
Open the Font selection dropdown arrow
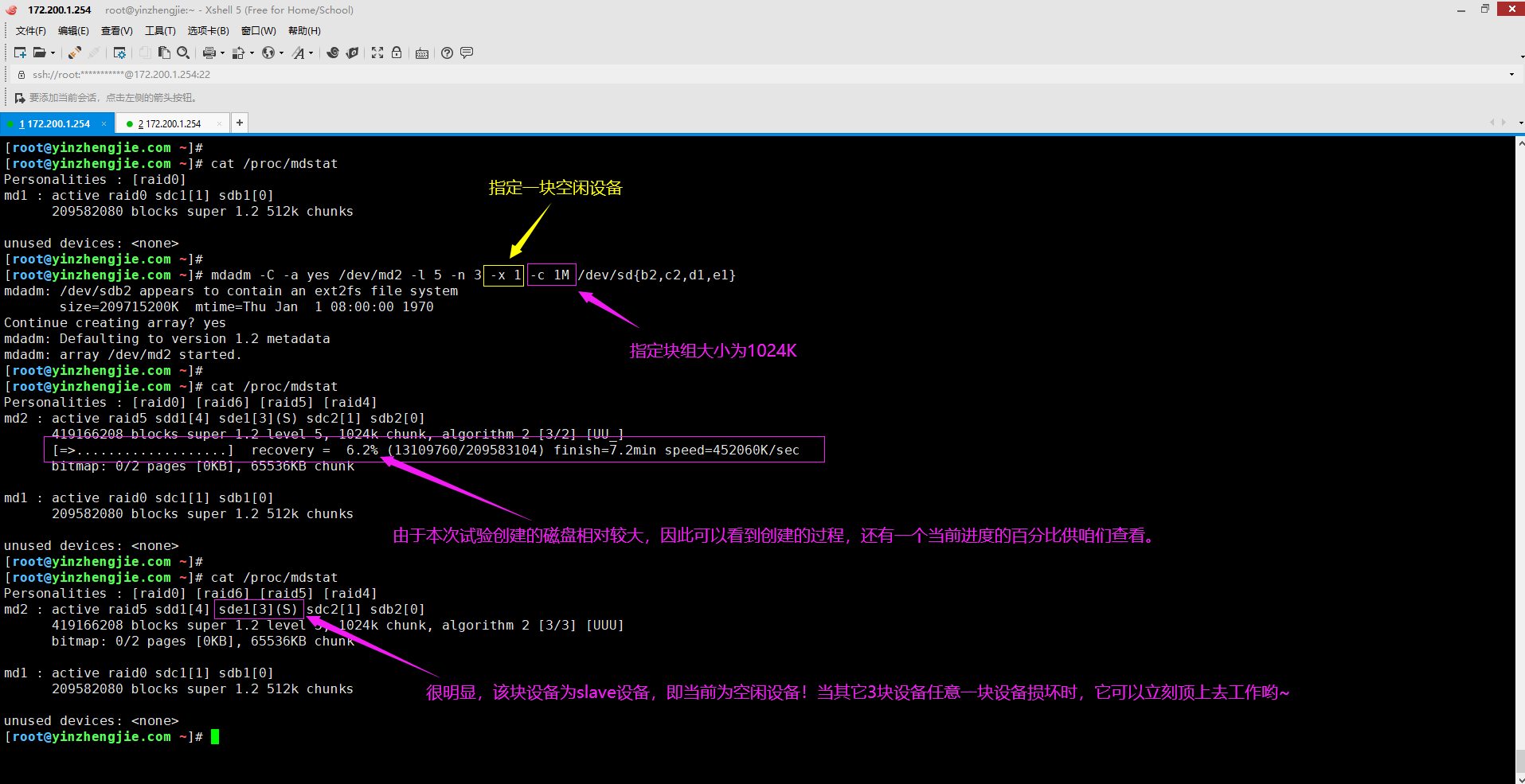(311, 53)
